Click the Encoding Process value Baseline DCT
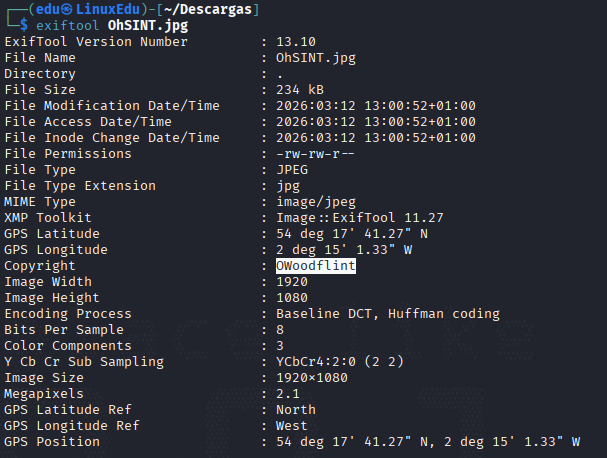607x458 pixels. [388, 314]
